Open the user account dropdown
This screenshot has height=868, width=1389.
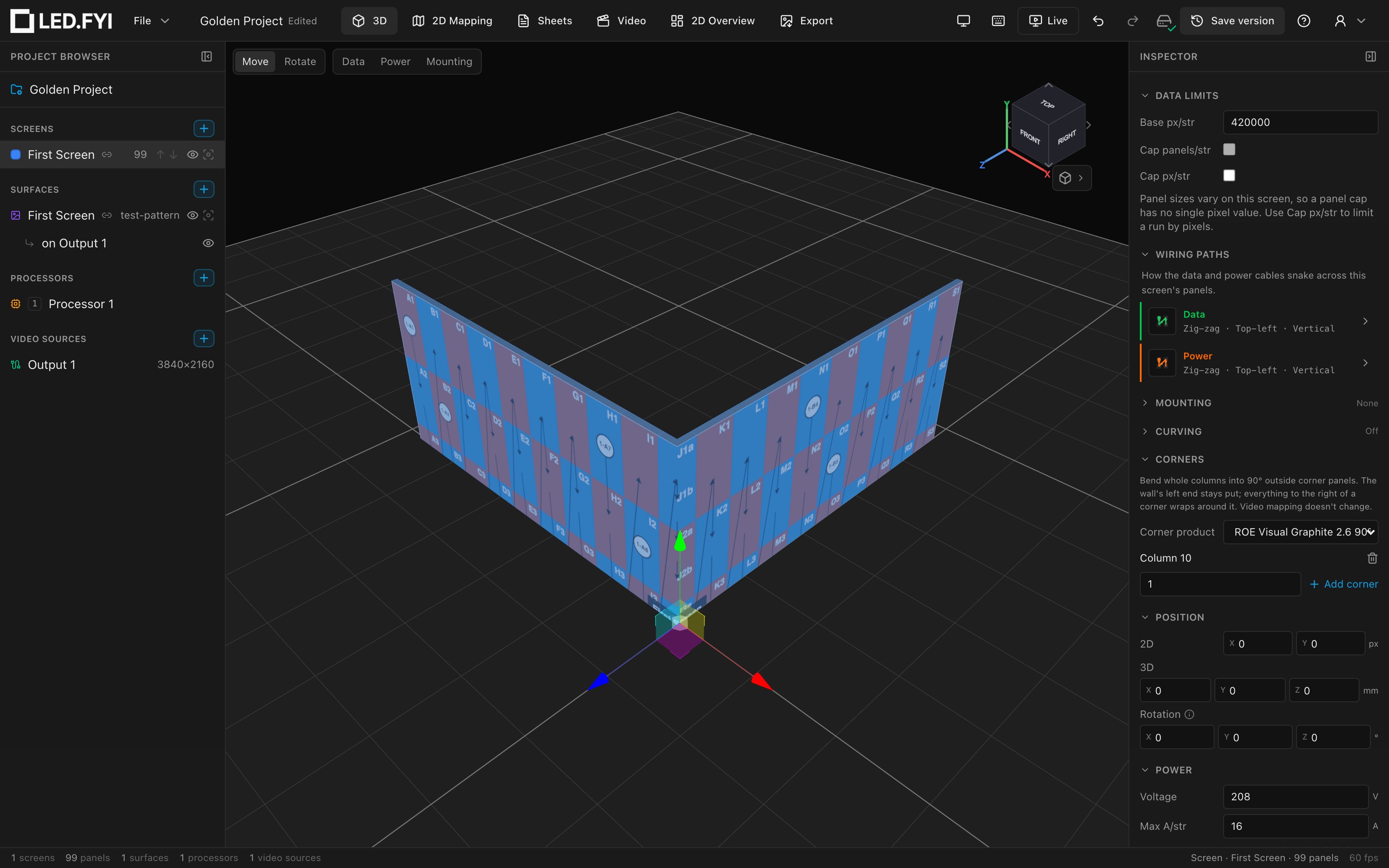[x=1350, y=21]
